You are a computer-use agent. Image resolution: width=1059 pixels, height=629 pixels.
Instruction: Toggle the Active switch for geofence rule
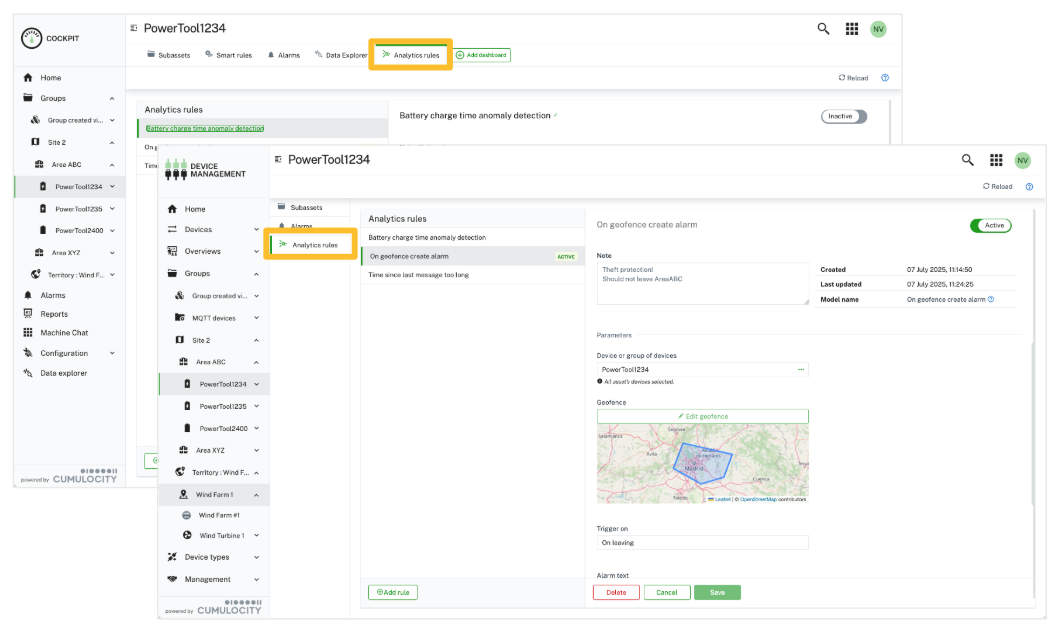coord(990,225)
